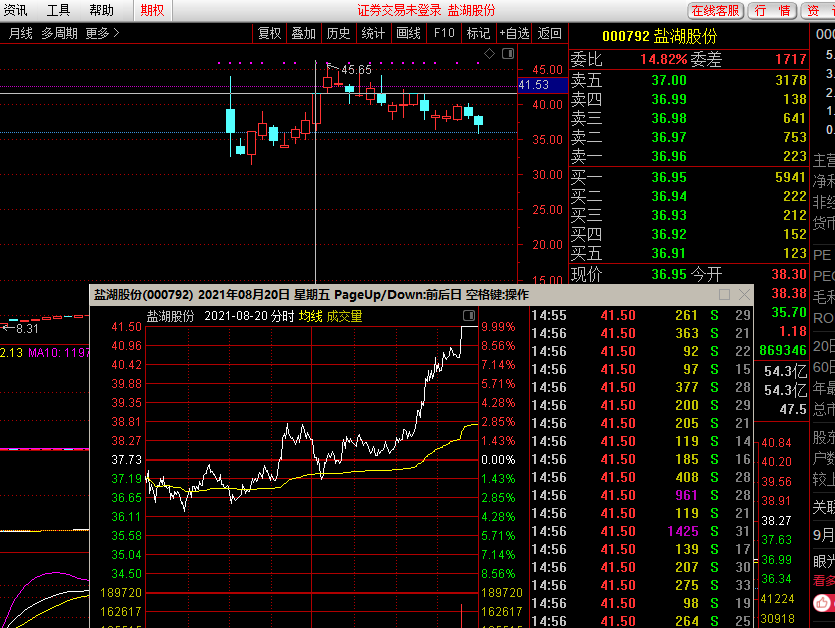Click the 叠加 toolbar item
Screen dimensions: 835x628
[304, 34]
